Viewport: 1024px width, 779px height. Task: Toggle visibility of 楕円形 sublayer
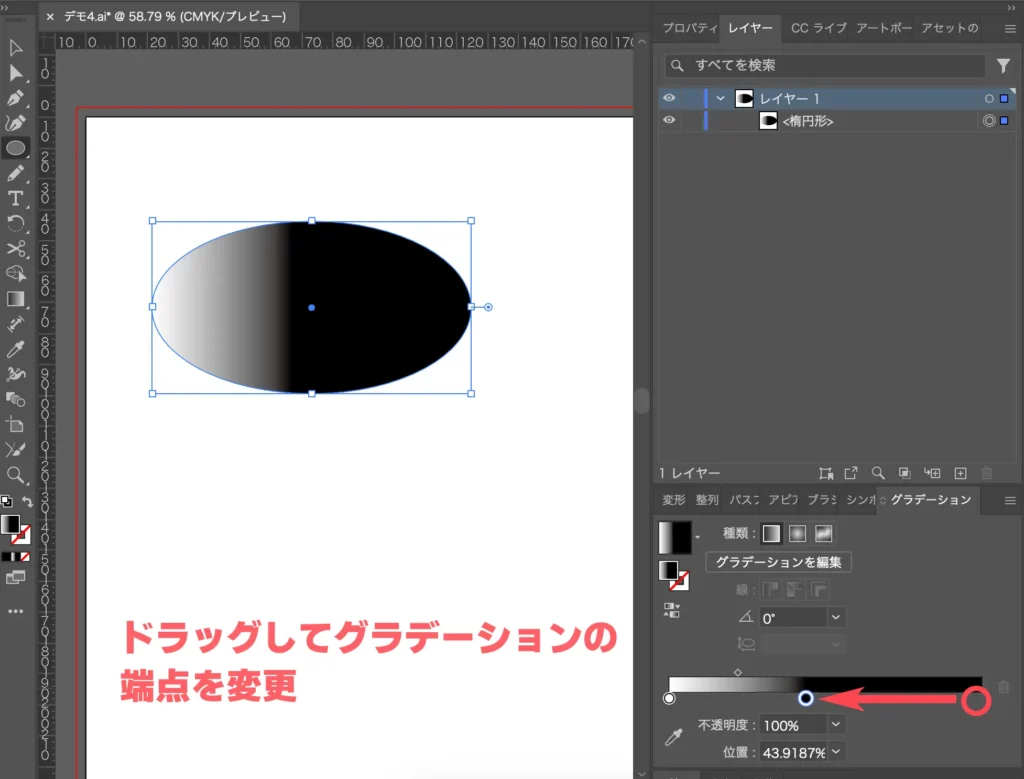pos(669,121)
